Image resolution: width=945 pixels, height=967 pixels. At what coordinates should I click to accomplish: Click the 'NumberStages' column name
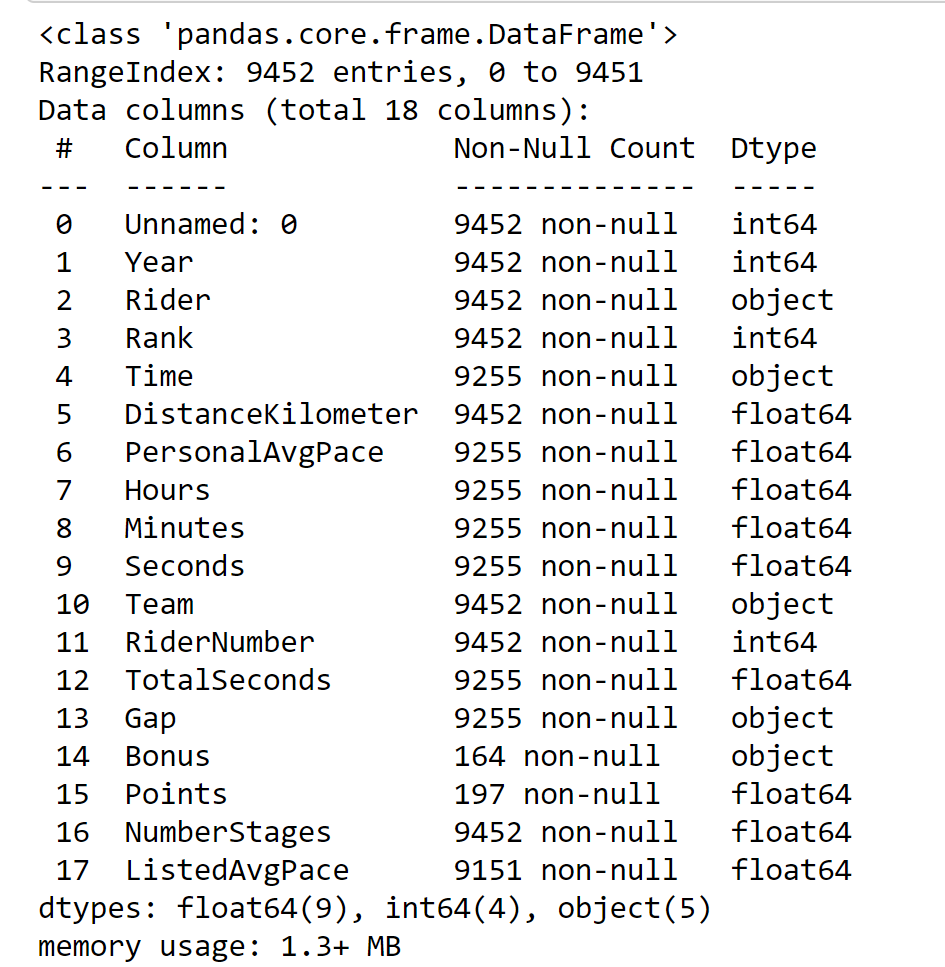pos(228,832)
